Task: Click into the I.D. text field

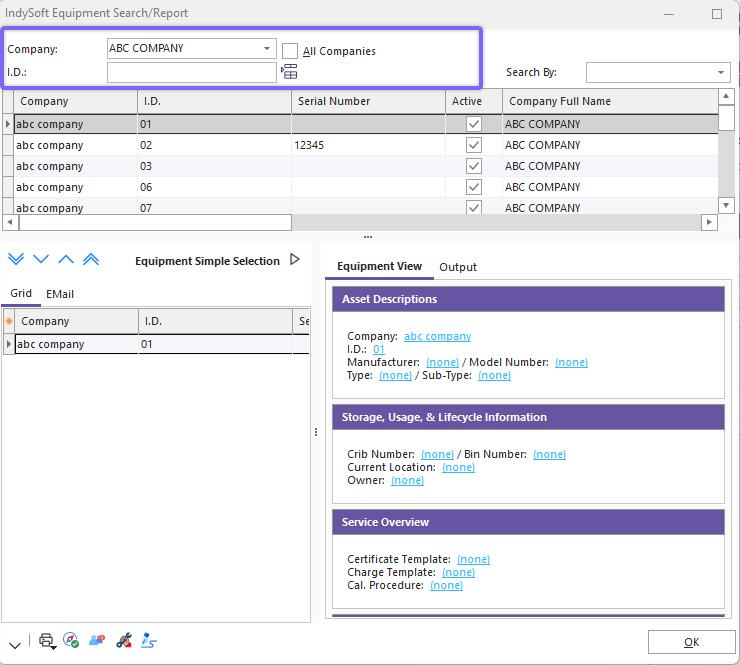Action: (191, 72)
